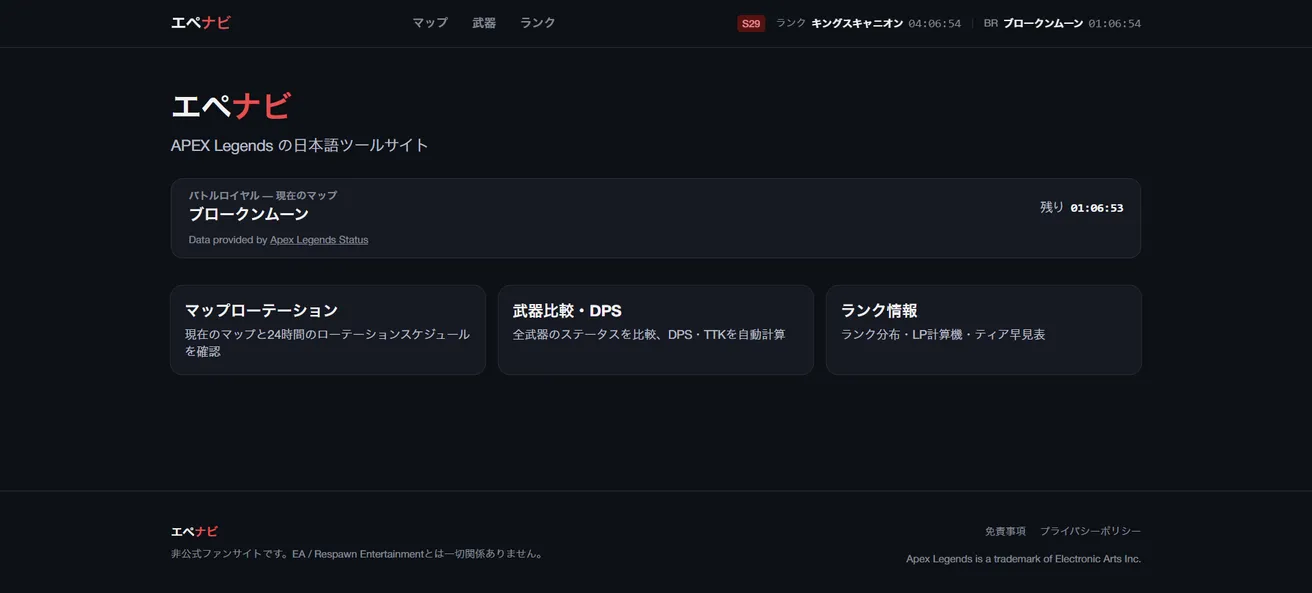Open the ランク情報 card
Viewport: 1312px width, 593px height.
pos(984,330)
